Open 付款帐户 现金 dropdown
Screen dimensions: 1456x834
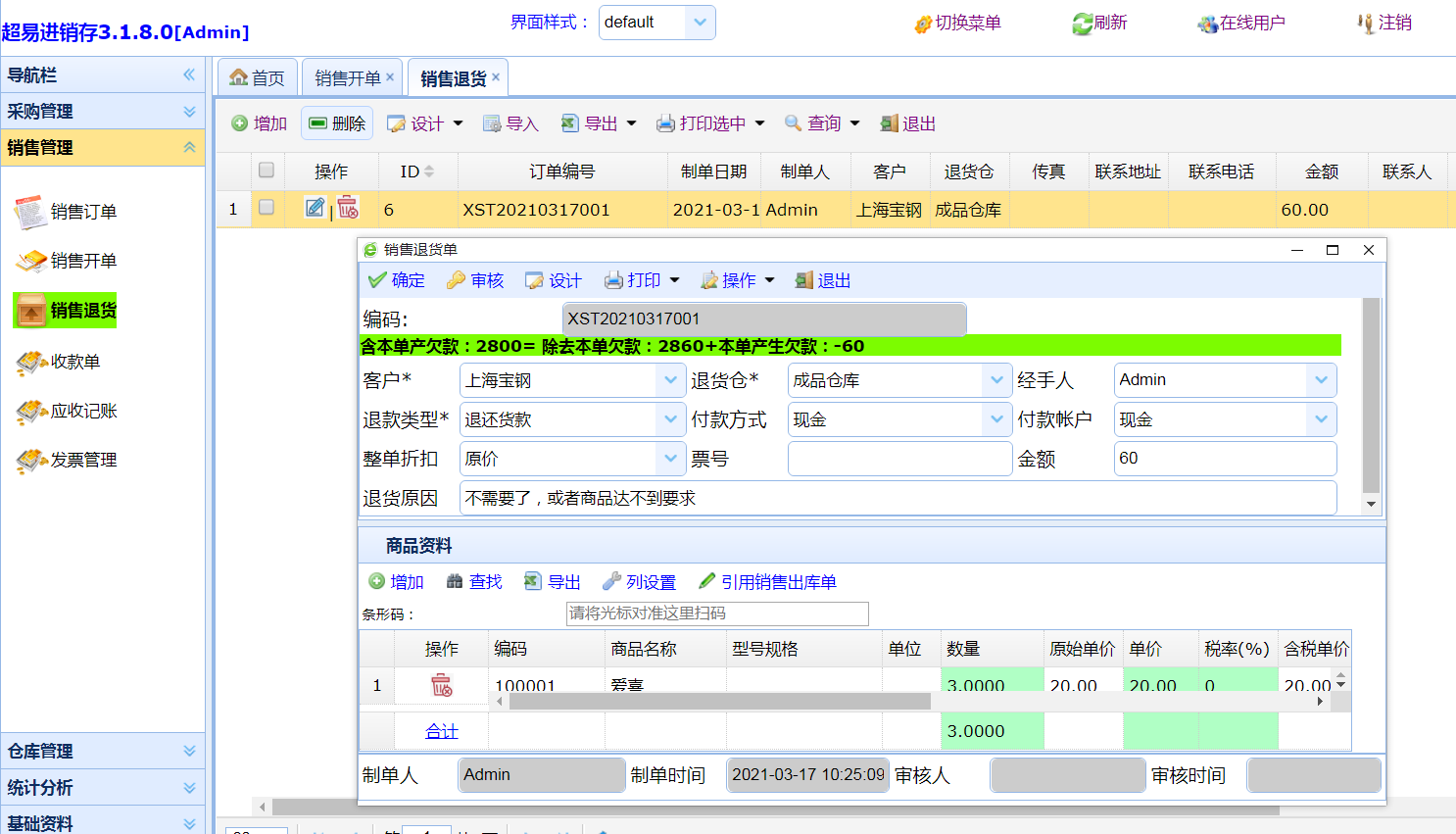1322,419
